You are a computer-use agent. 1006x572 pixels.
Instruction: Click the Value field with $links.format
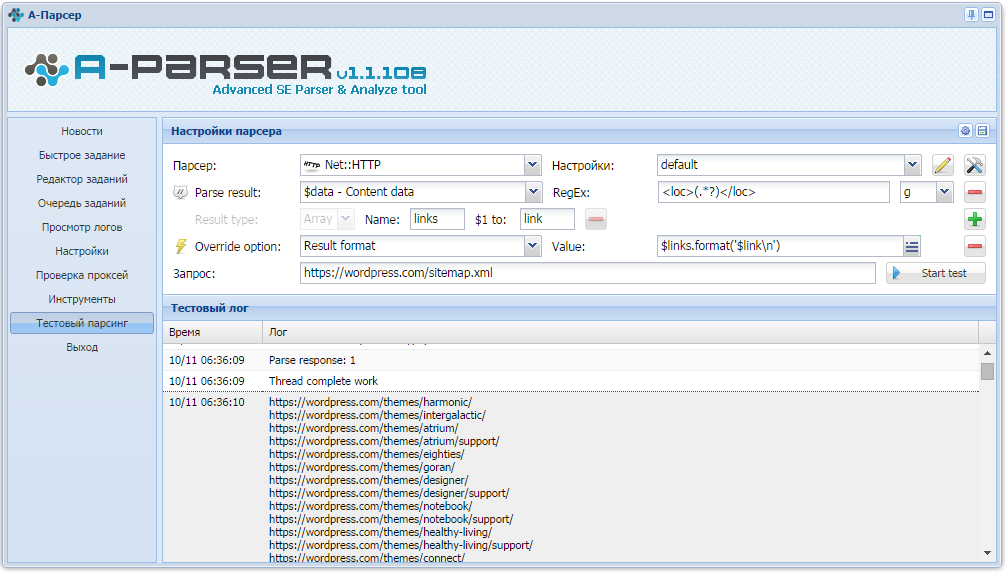pos(780,246)
